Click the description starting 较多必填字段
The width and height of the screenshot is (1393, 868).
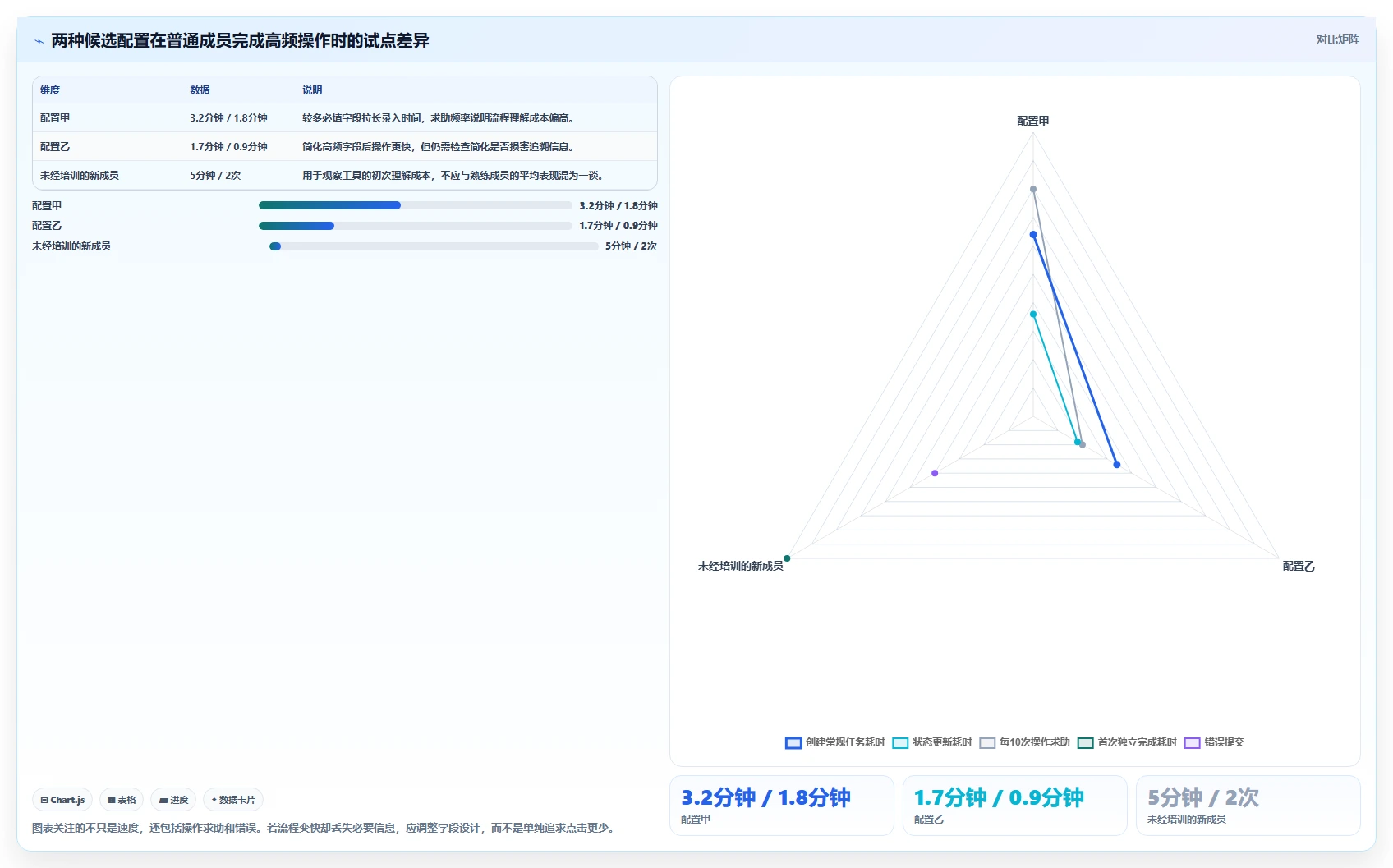pyautogui.click(x=439, y=118)
